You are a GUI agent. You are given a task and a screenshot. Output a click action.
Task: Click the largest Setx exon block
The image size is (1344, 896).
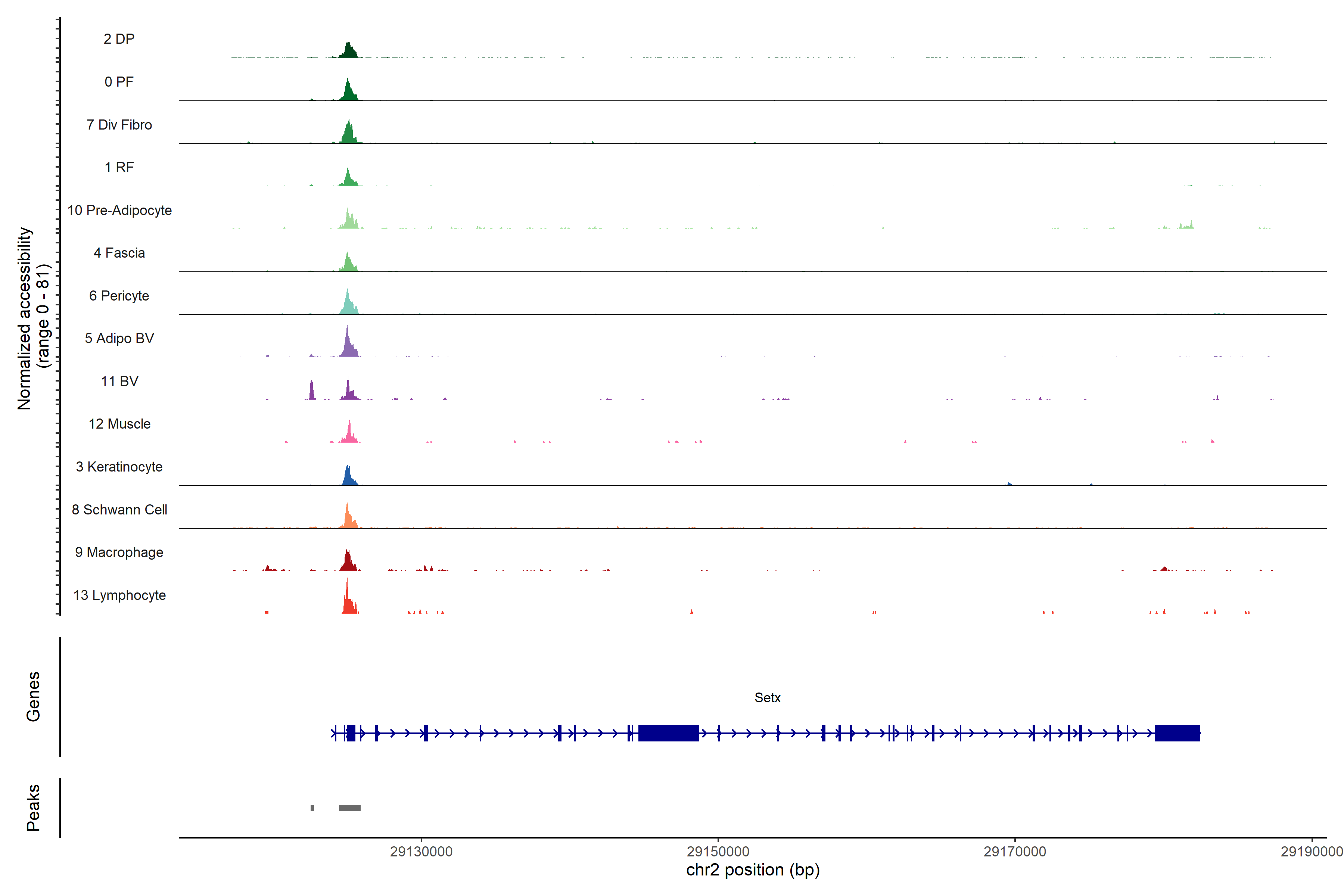click(668, 733)
